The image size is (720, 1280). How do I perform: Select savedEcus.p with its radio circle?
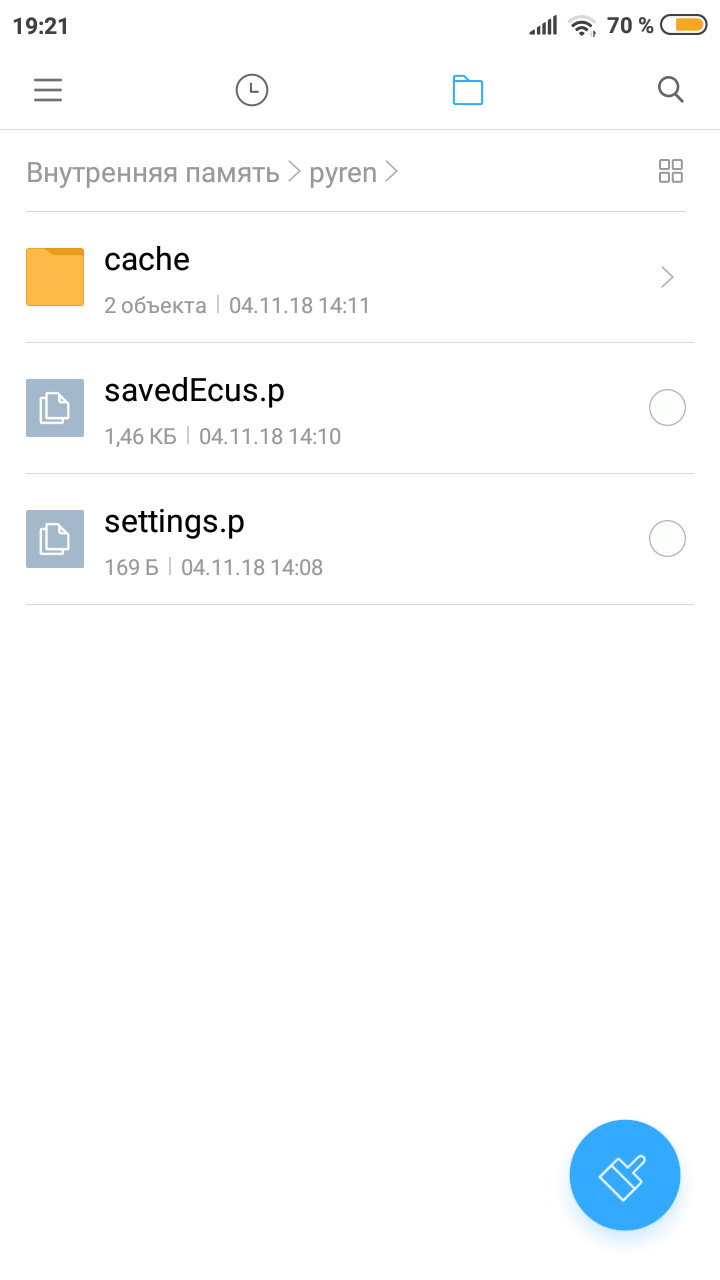(667, 408)
